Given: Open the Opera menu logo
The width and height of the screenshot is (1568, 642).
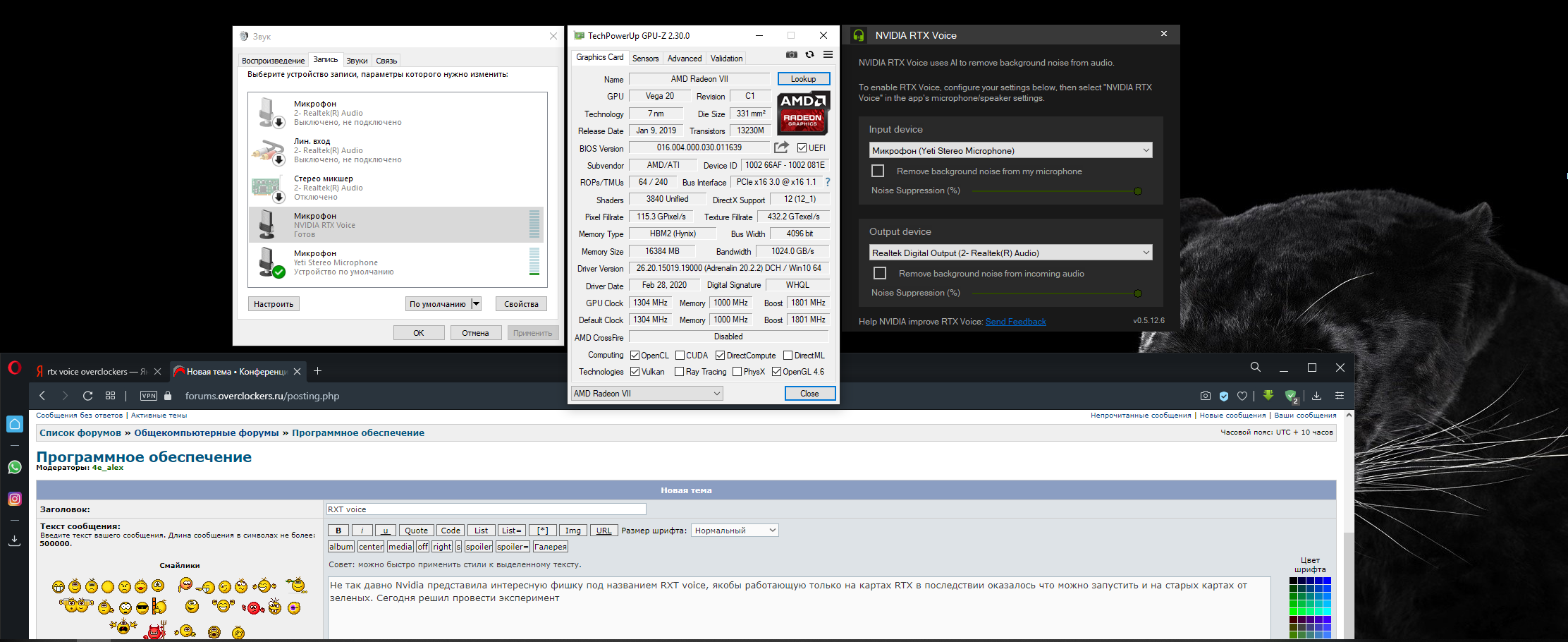Looking at the screenshot, I should (x=14, y=368).
